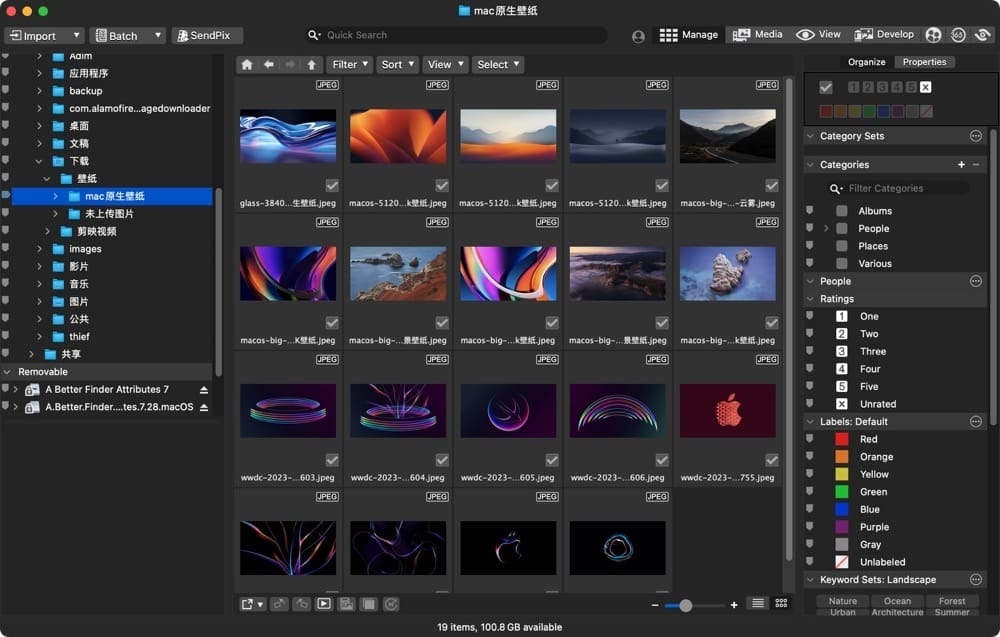Image resolution: width=1000 pixels, height=637 pixels.
Task: Open the Sort dropdown menu
Action: pyautogui.click(x=397, y=64)
